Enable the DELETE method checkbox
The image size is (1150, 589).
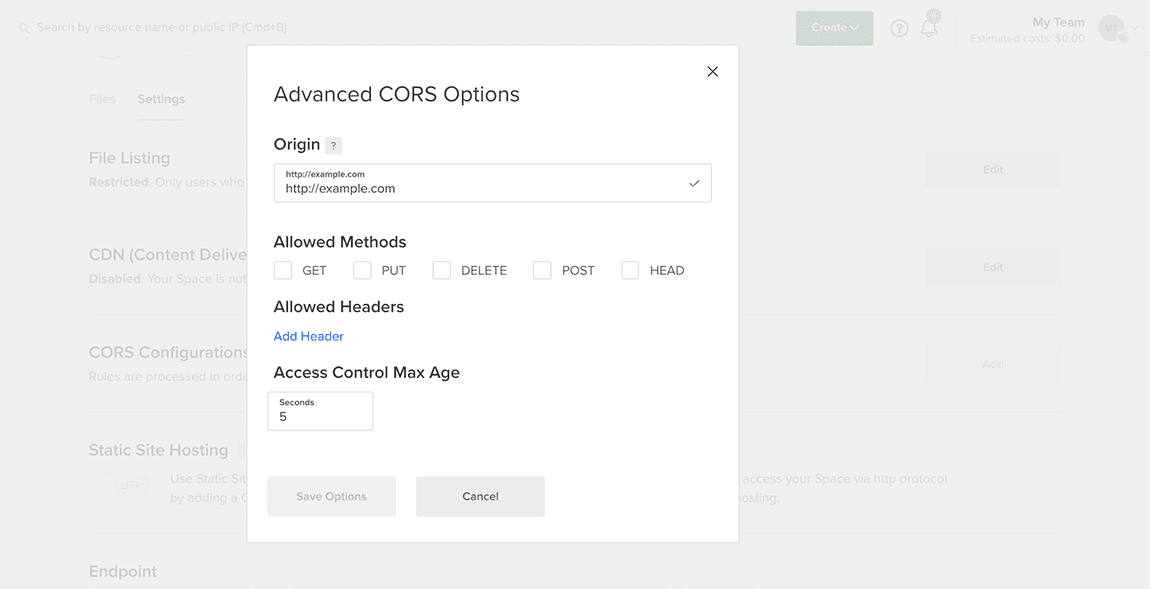442,270
